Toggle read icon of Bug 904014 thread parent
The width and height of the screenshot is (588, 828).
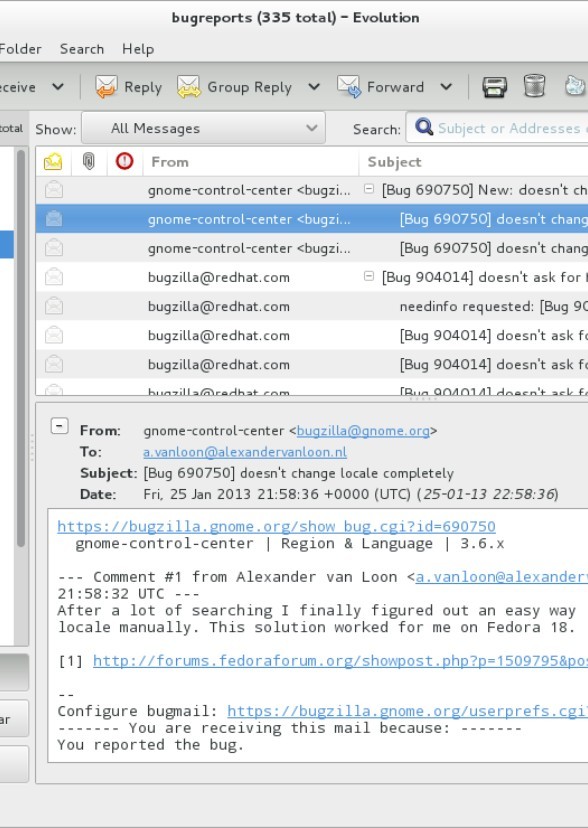tap(54, 277)
